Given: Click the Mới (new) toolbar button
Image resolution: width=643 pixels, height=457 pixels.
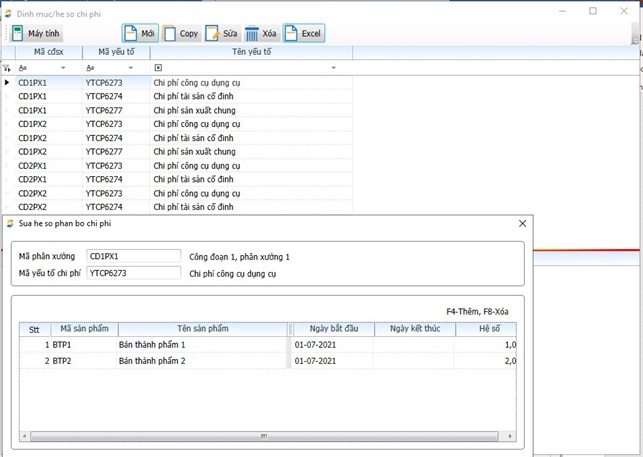Looking at the screenshot, I should point(139,34).
